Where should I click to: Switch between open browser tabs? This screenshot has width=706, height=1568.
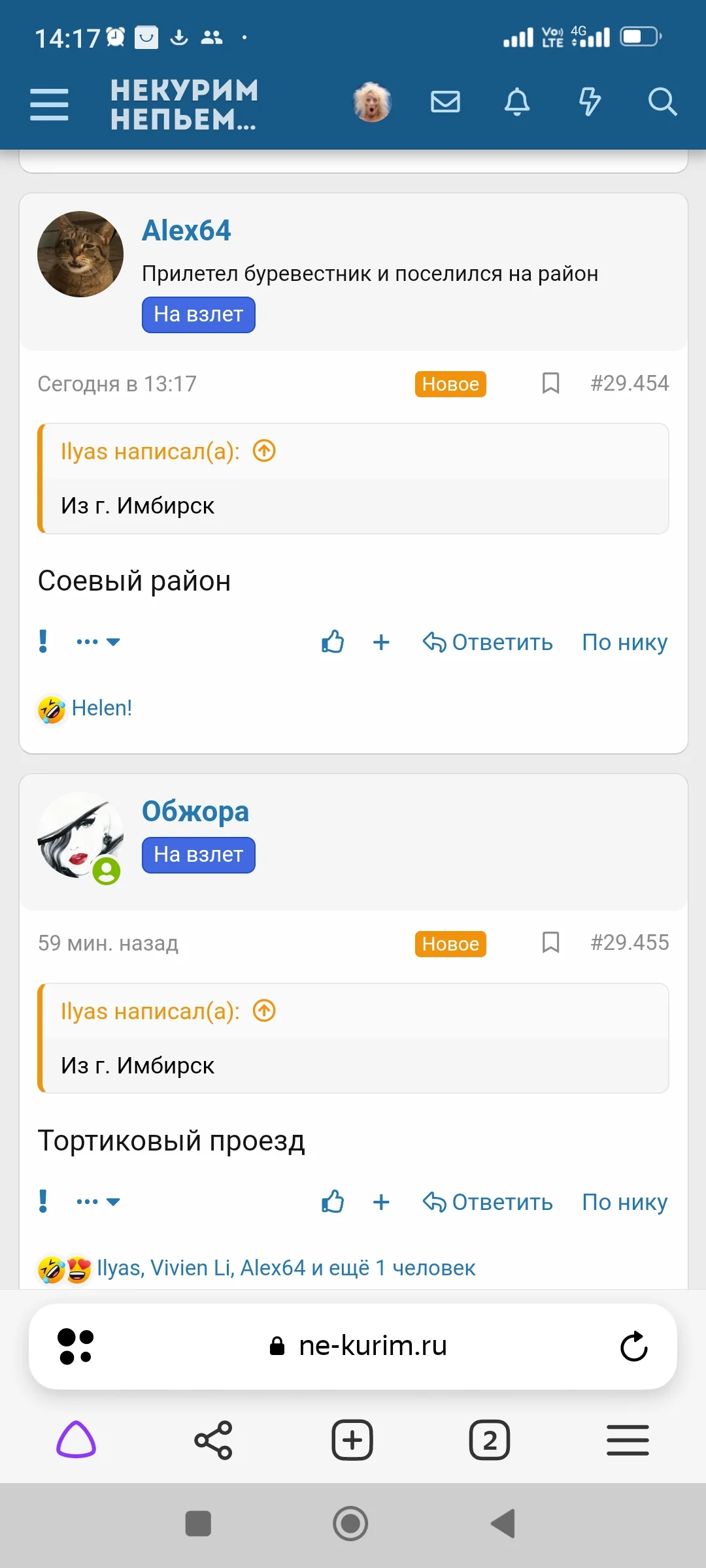(491, 1439)
